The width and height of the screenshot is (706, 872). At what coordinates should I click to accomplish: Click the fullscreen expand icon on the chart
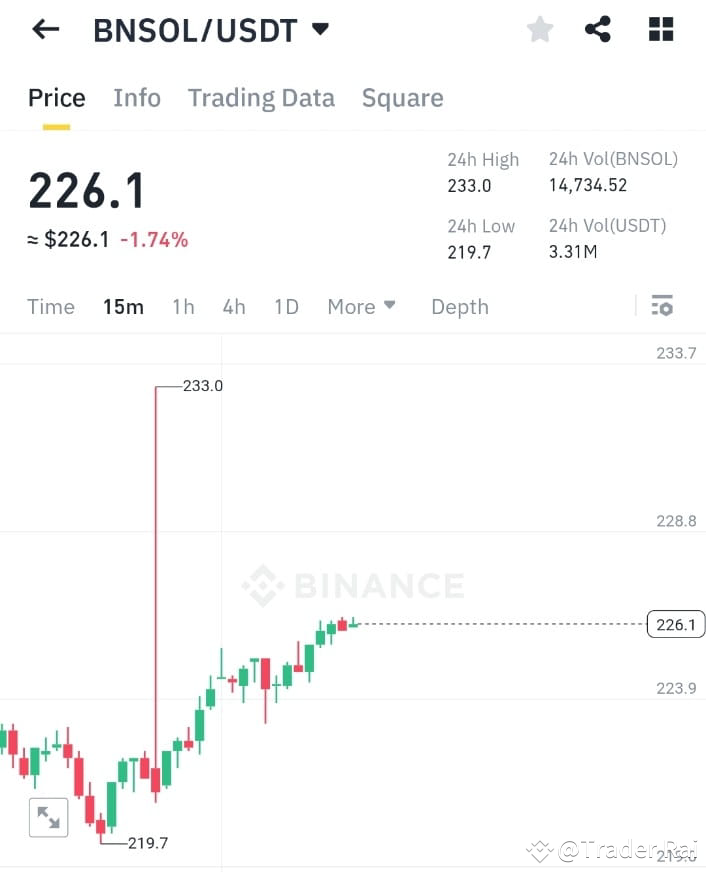pos(48,817)
